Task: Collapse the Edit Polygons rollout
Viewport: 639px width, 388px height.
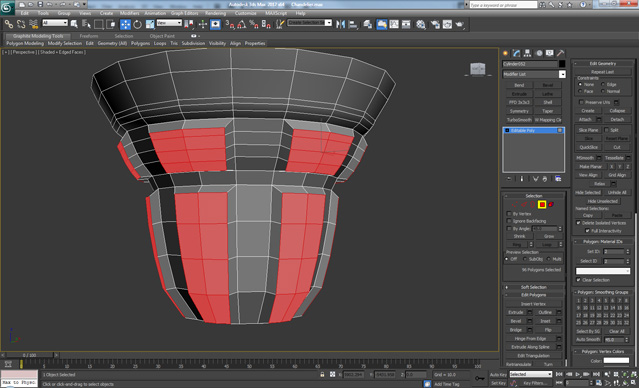Action: pos(533,295)
